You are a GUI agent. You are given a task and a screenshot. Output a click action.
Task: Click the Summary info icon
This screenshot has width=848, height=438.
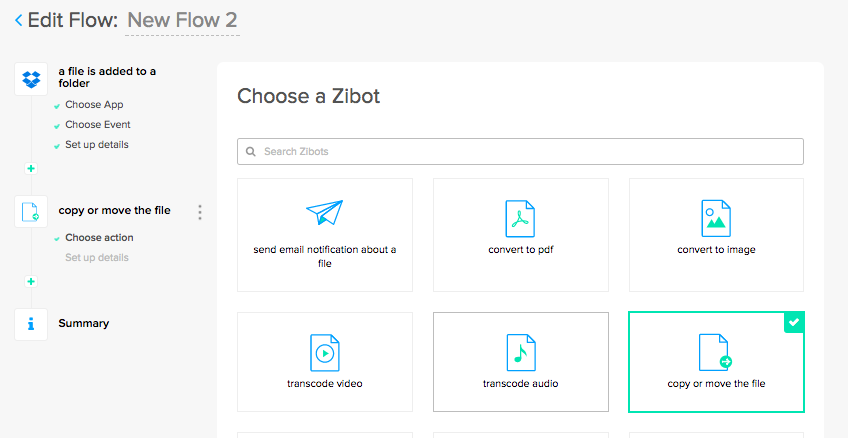click(31, 324)
